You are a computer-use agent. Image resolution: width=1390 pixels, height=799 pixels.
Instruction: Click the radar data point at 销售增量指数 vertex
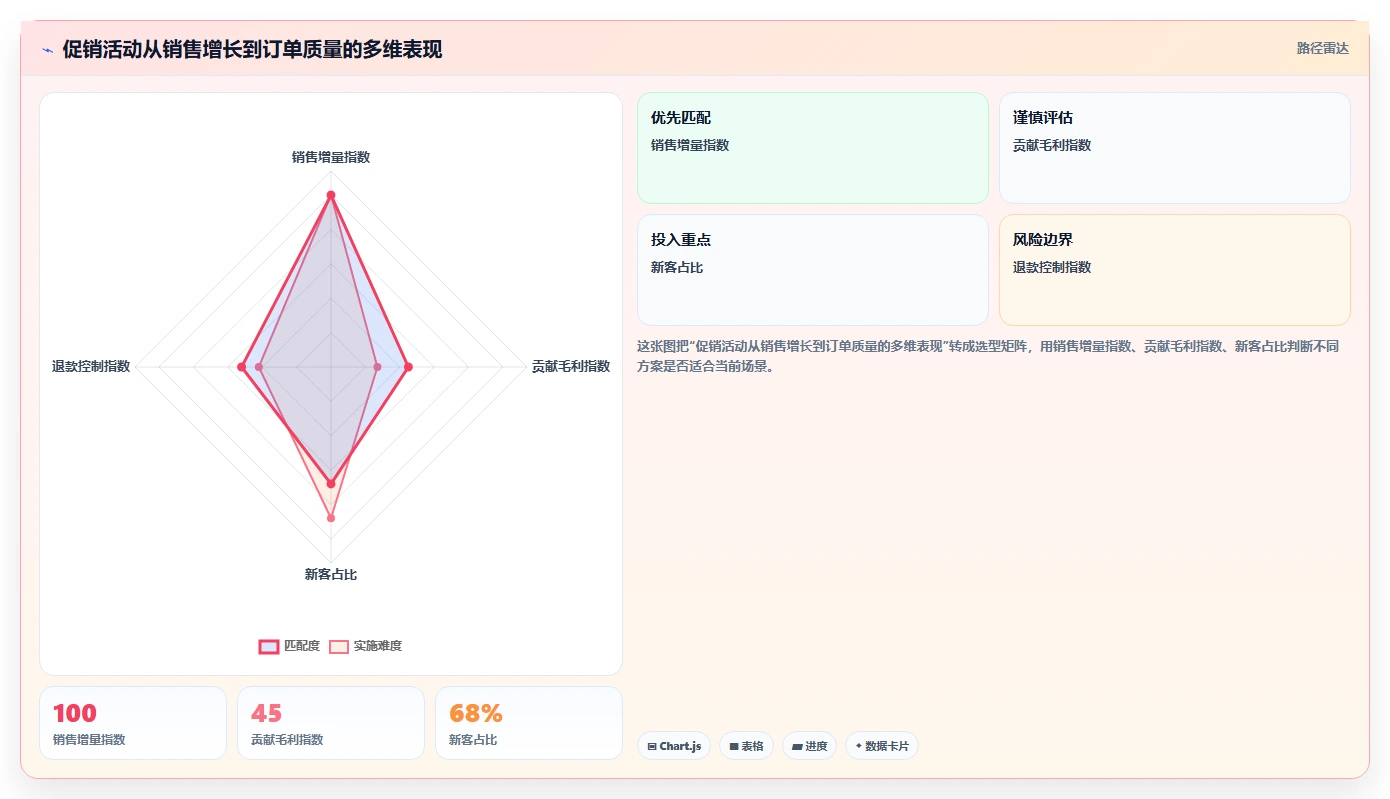[331, 195]
